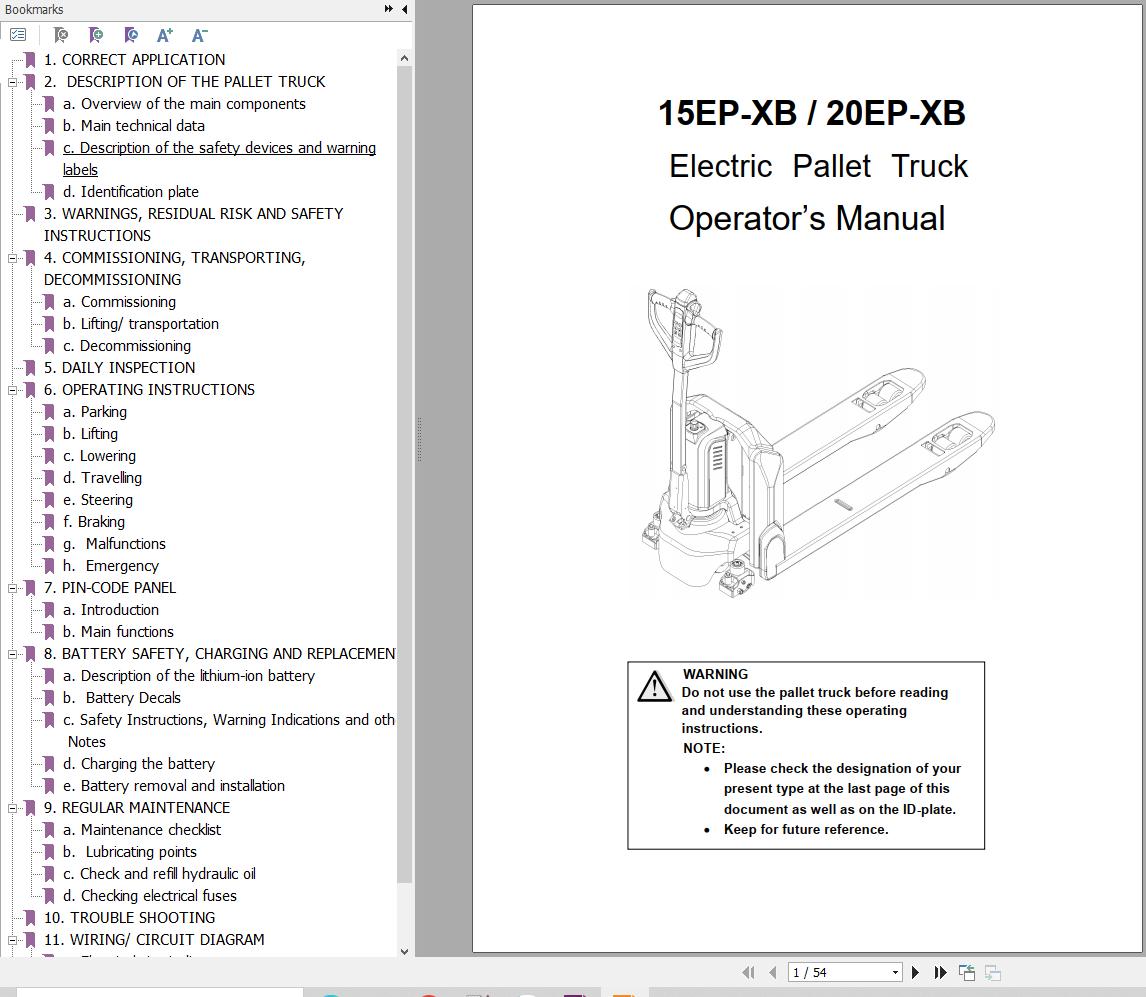This screenshot has width=1146, height=997.
Task: Click the '15EP-XB / 20EP-XB' title text
Action: 811,113
